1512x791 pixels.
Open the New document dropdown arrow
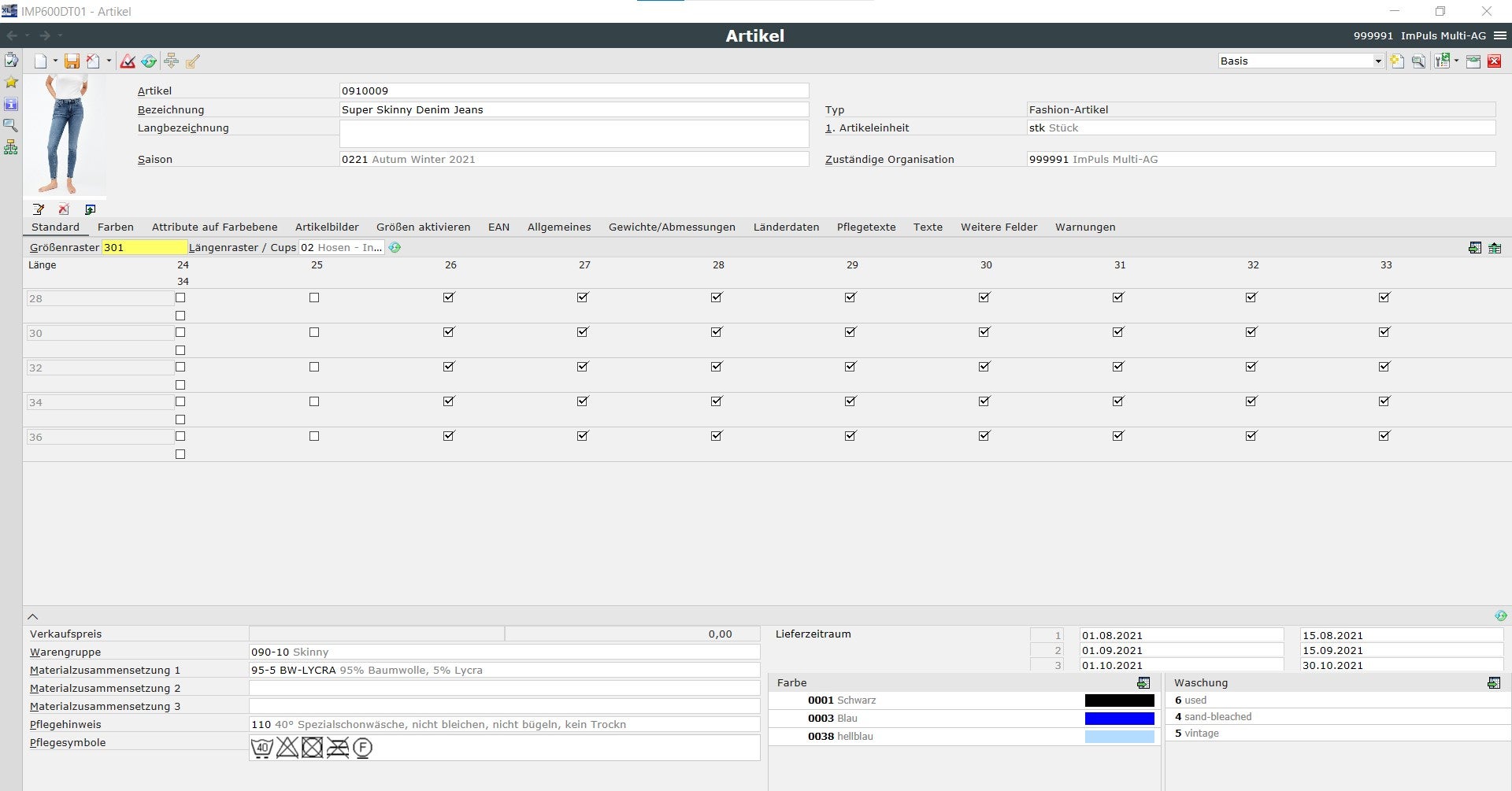55,61
